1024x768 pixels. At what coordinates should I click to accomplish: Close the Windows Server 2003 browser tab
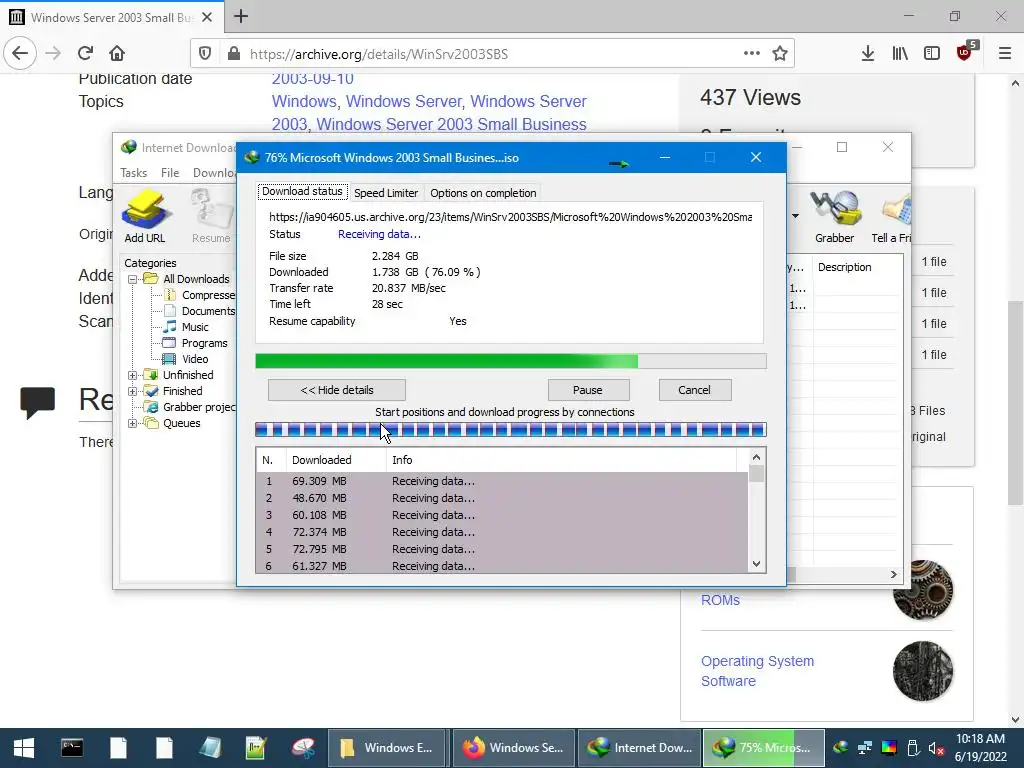[207, 17]
